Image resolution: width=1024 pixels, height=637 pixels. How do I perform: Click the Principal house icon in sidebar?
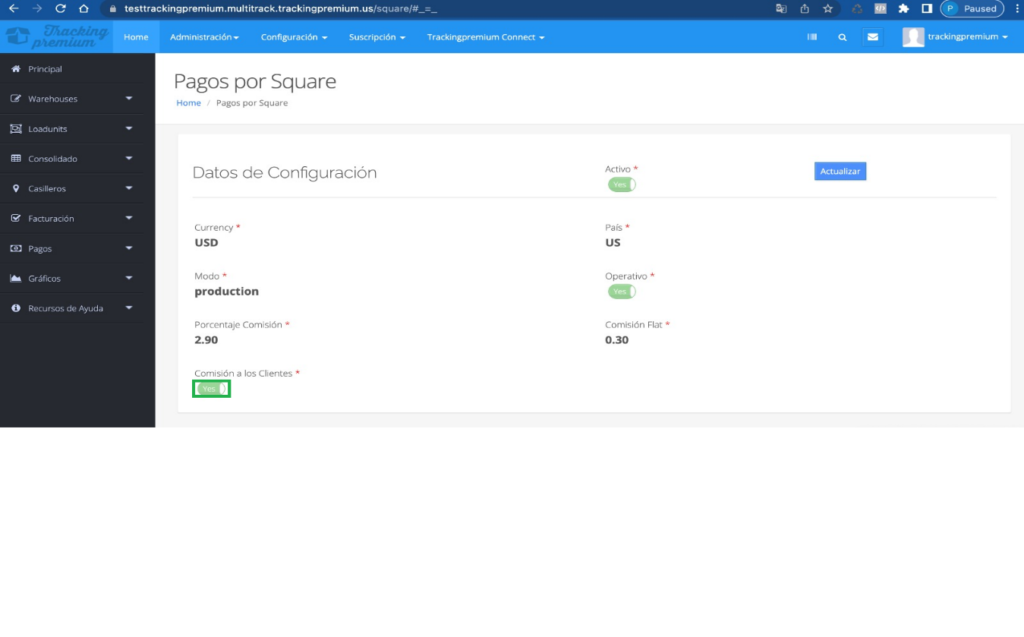click(16, 69)
